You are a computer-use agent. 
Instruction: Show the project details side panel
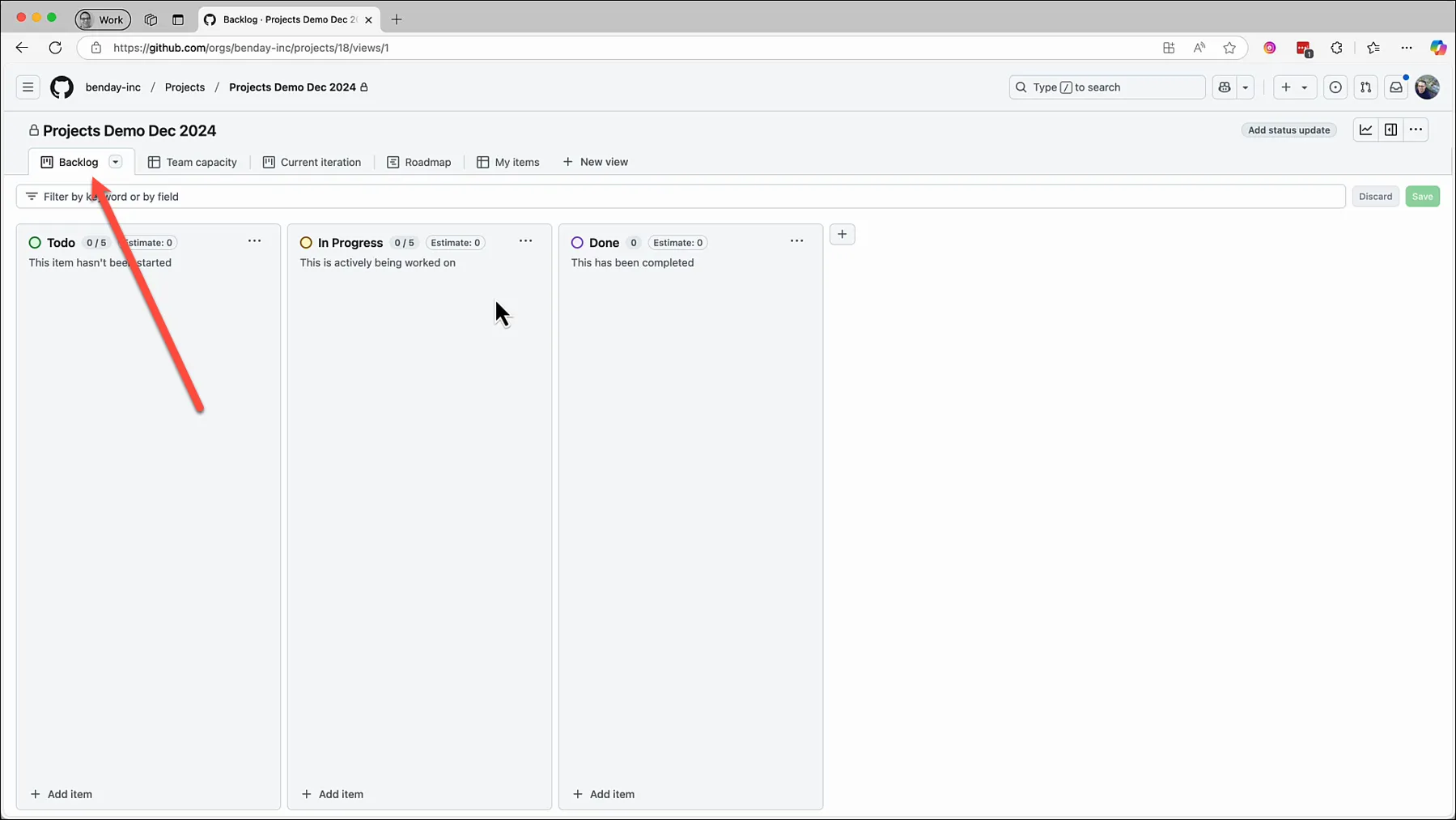(1390, 130)
